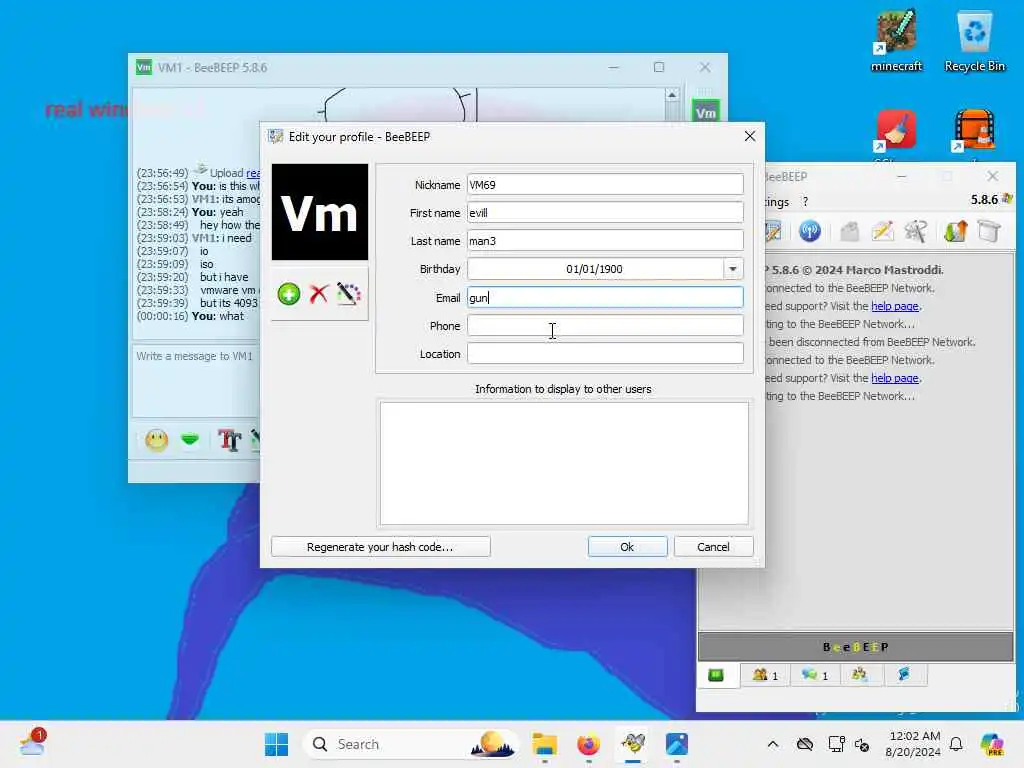Open the font Tr icon in chat toolbar
The image size is (1024, 768).
coord(229,440)
